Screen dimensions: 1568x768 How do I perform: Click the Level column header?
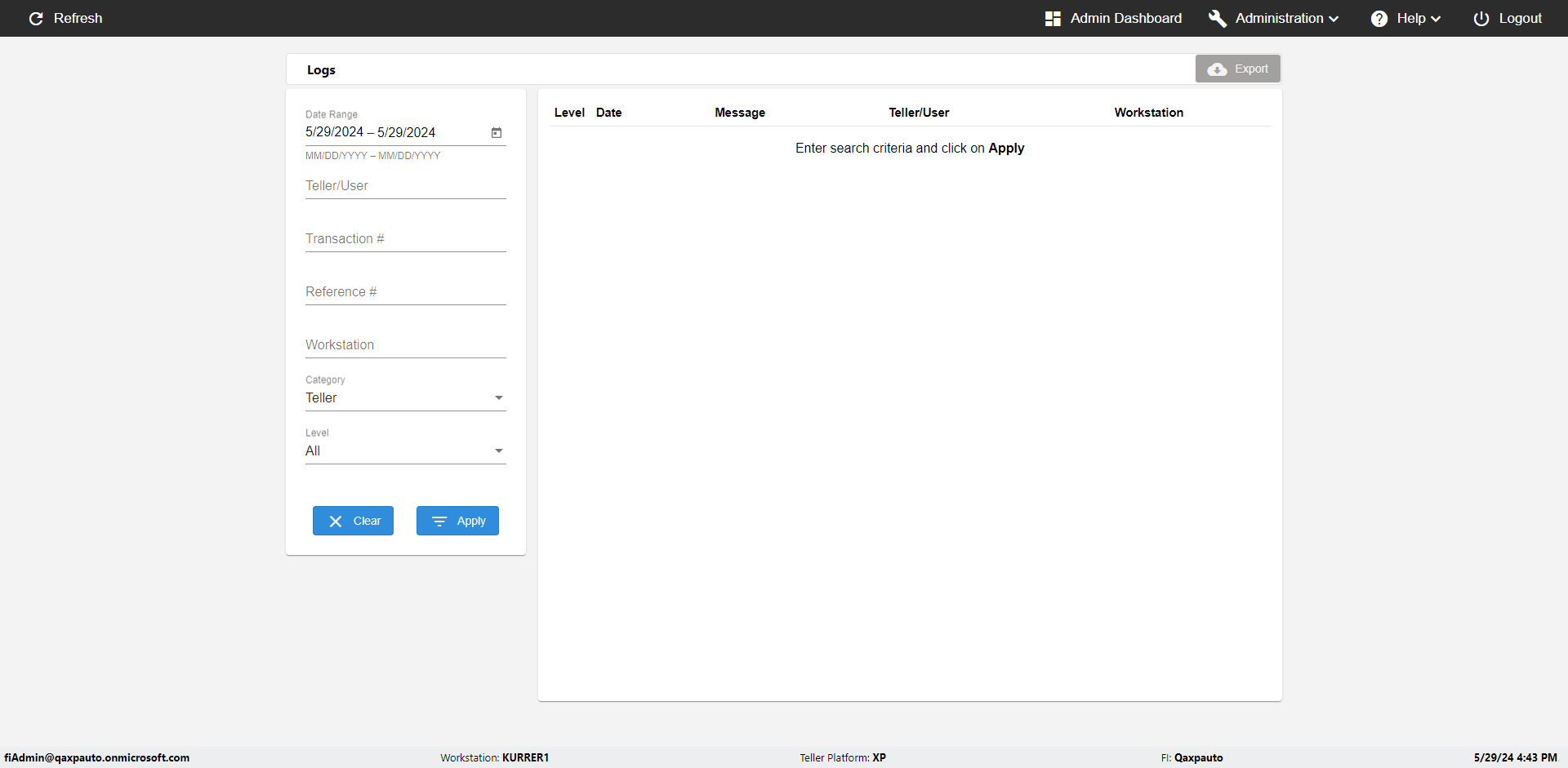(569, 113)
